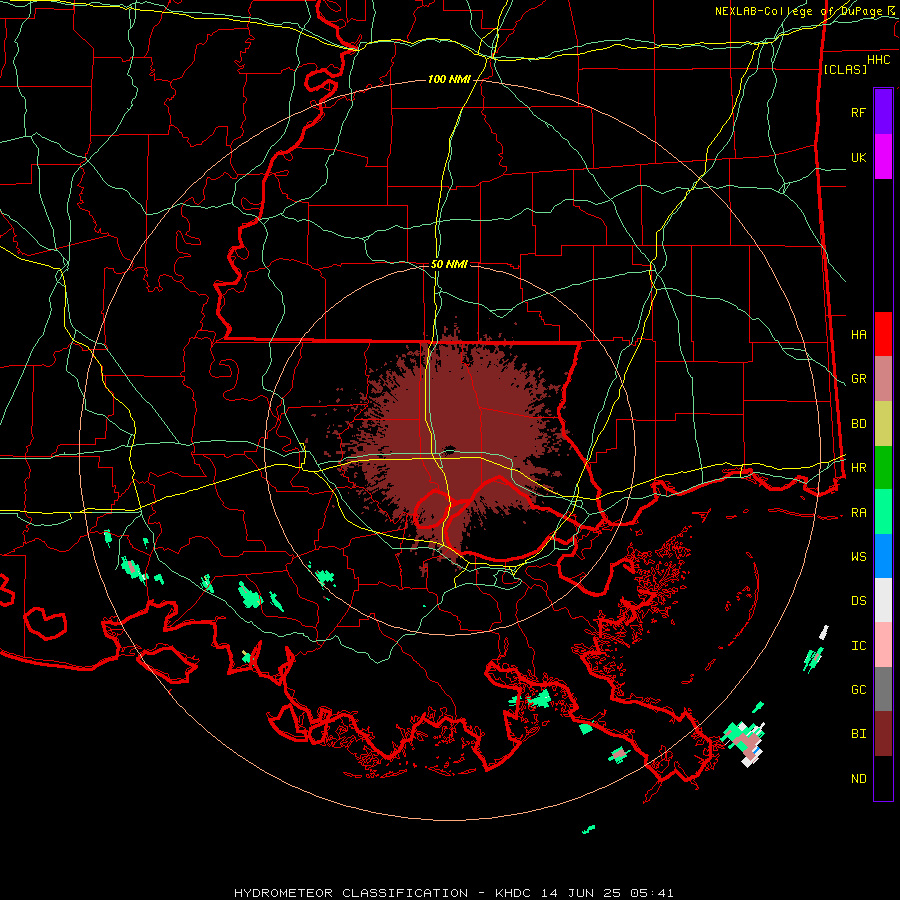Image resolution: width=900 pixels, height=900 pixels.
Task: Click the BI brown legend swatch
Action: pyautogui.click(x=883, y=734)
